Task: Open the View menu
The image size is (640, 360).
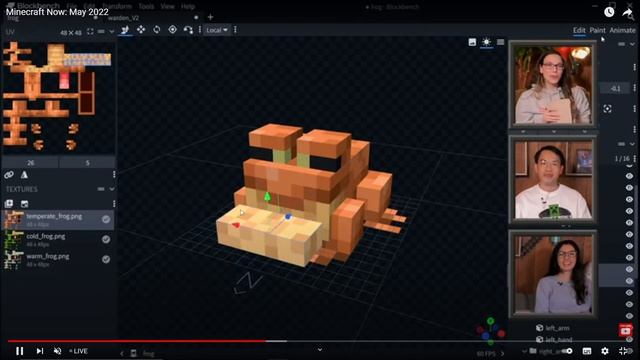Action: 167,6
